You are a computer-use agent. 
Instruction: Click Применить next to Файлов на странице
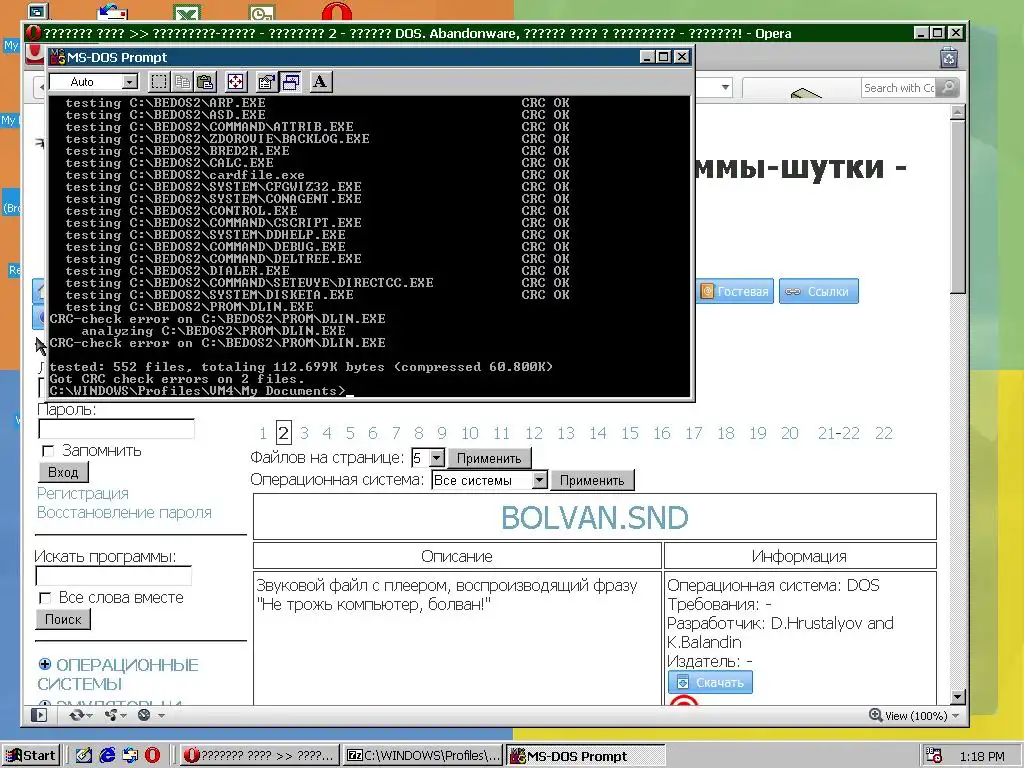coord(489,458)
